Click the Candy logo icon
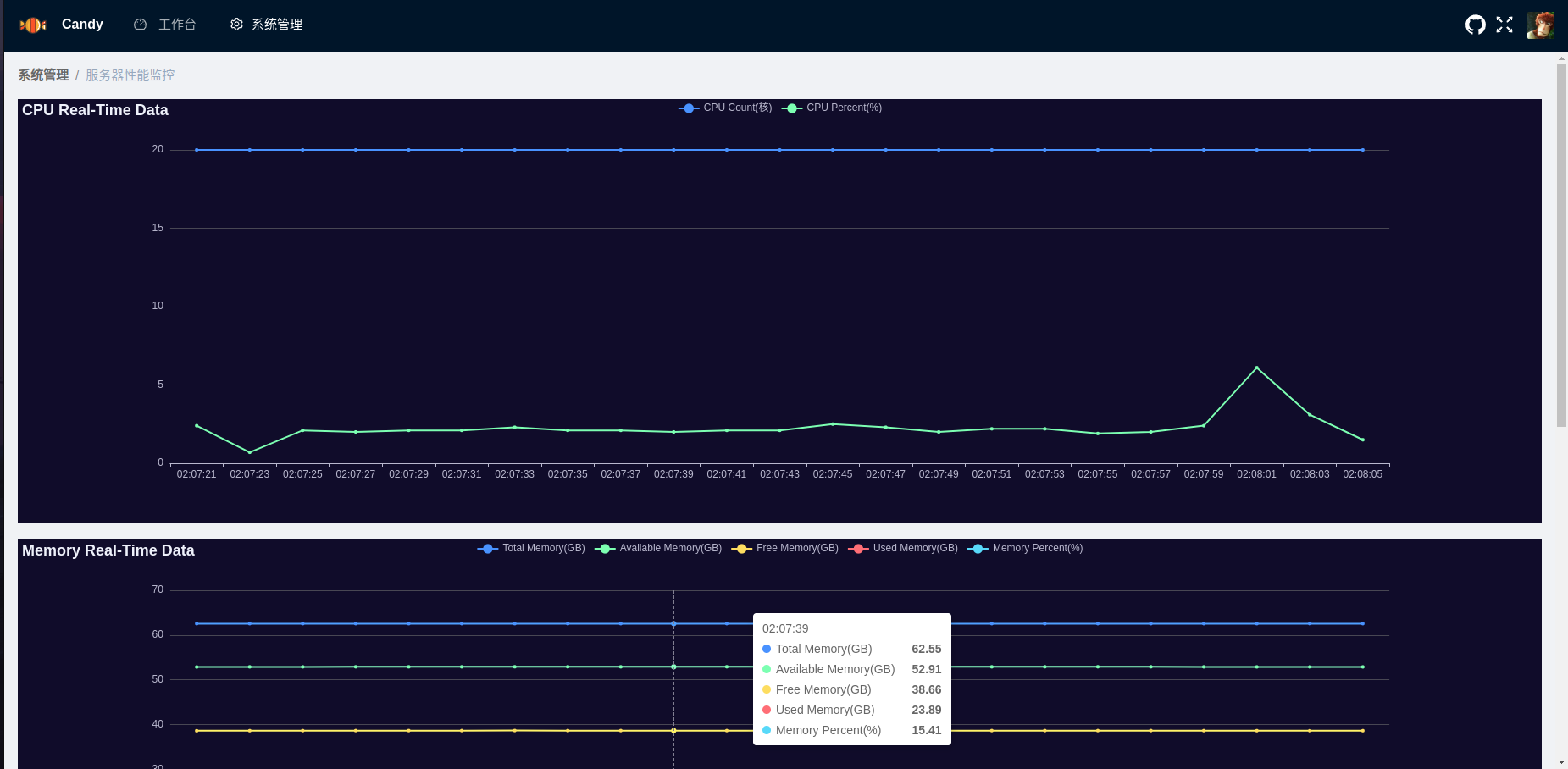This screenshot has width=1568, height=769. [33, 25]
